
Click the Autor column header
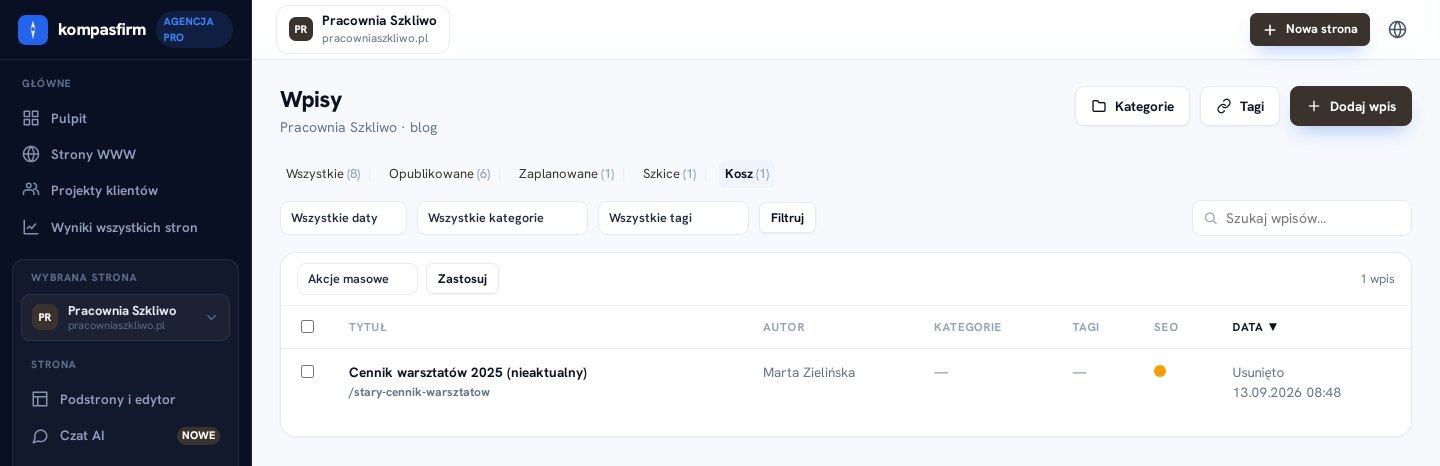[784, 327]
